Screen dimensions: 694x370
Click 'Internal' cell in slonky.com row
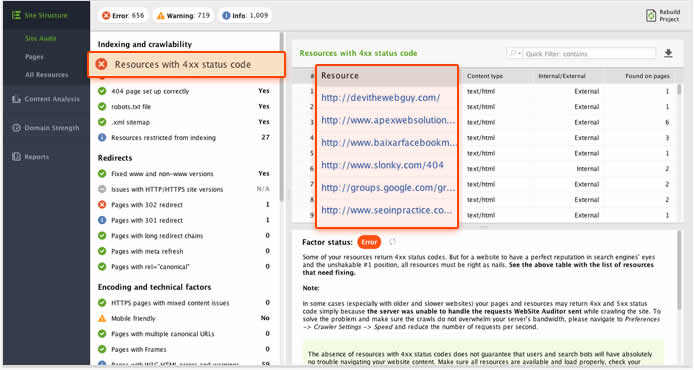[587, 169]
